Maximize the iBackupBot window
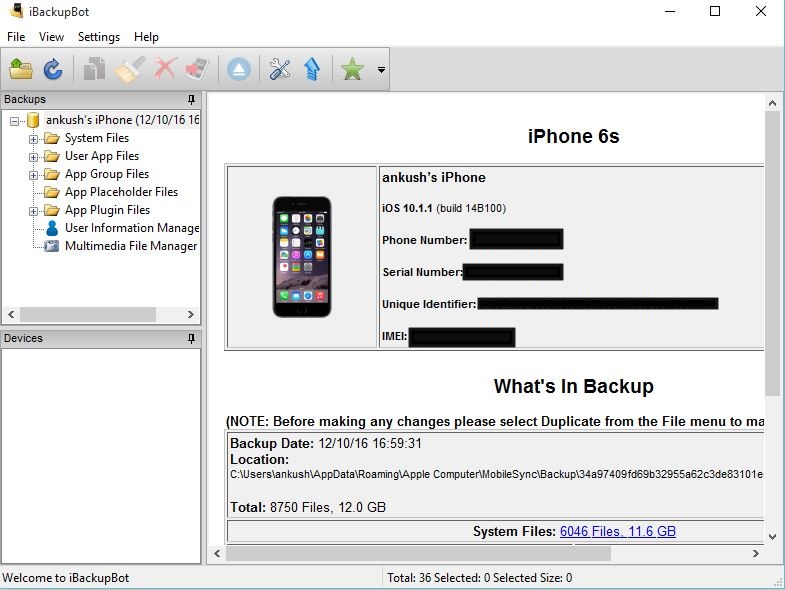785x590 pixels. click(715, 11)
